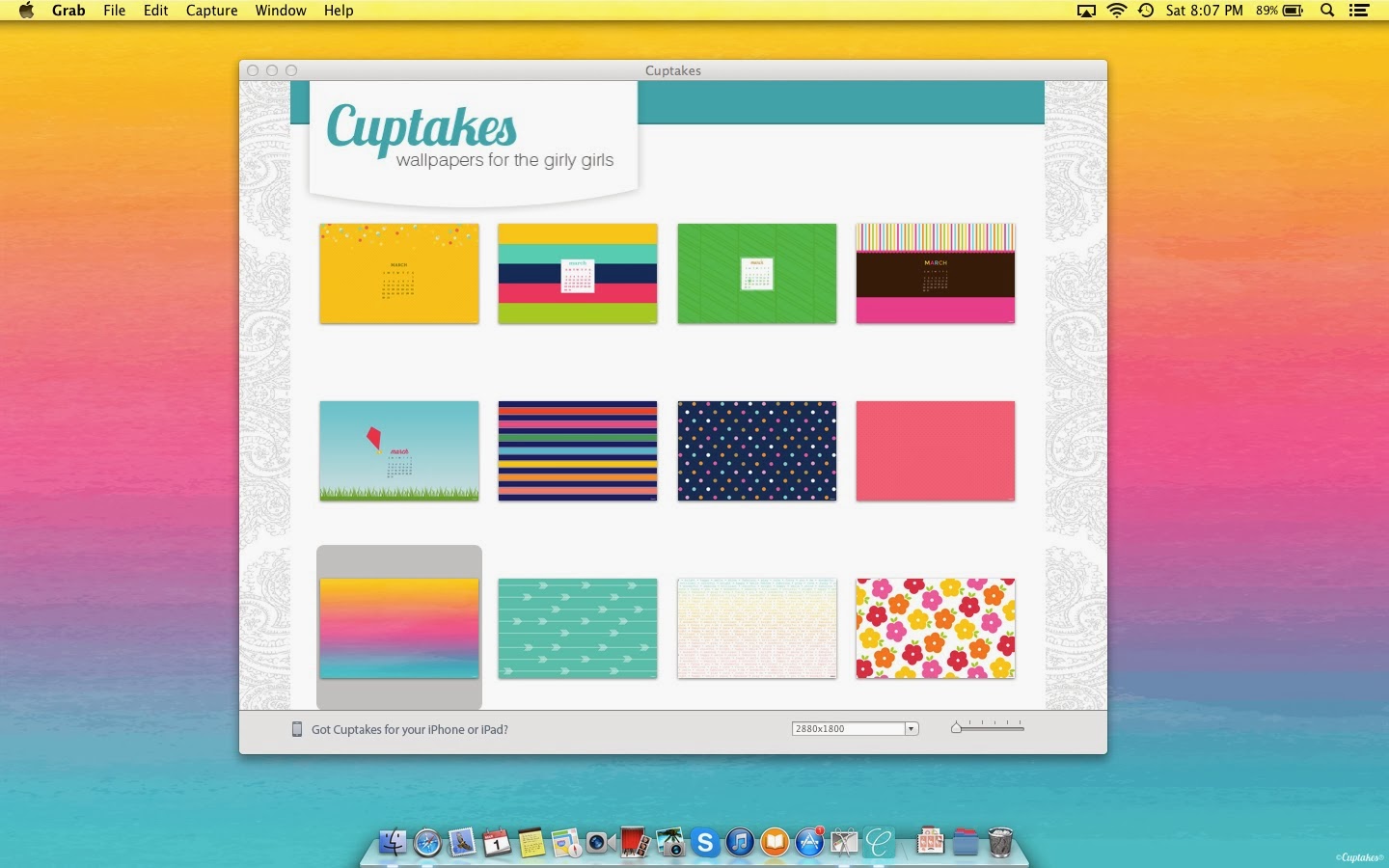Open FaceTime from the Dock
1389x868 pixels.
pos(601,843)
